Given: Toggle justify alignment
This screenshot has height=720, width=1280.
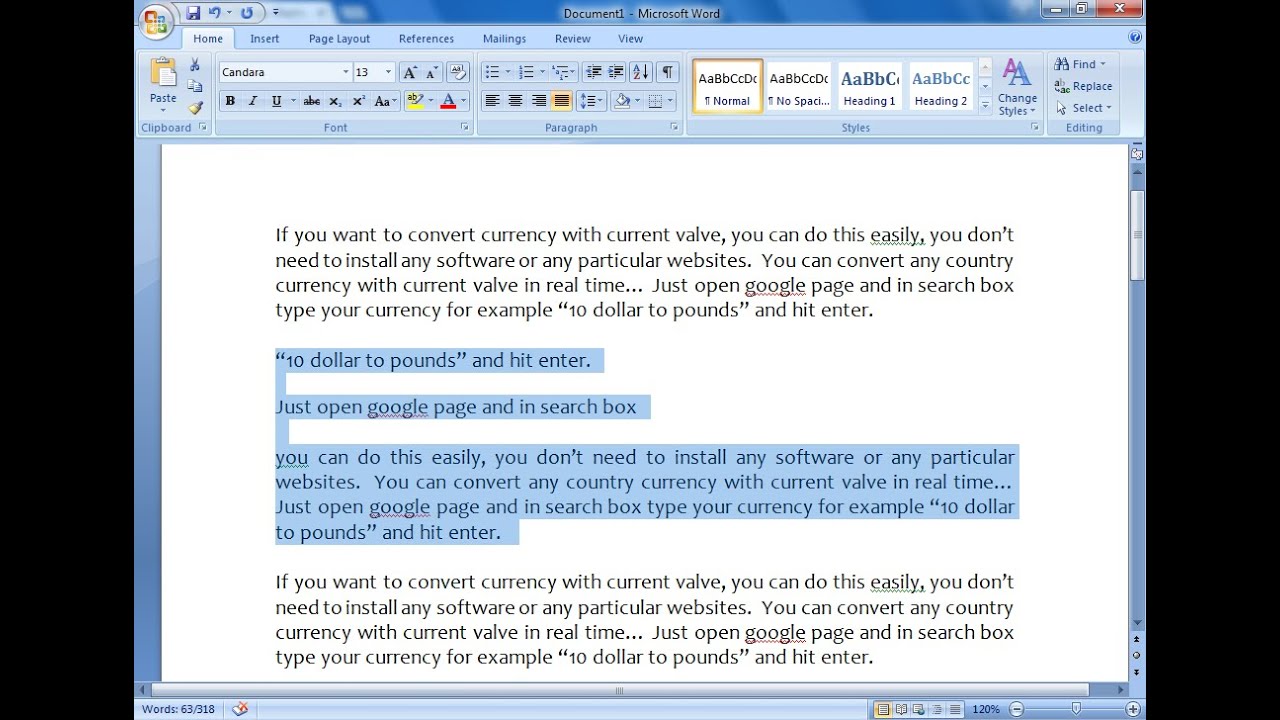Looking at the screenshot, I should click(x=562, y=101).
